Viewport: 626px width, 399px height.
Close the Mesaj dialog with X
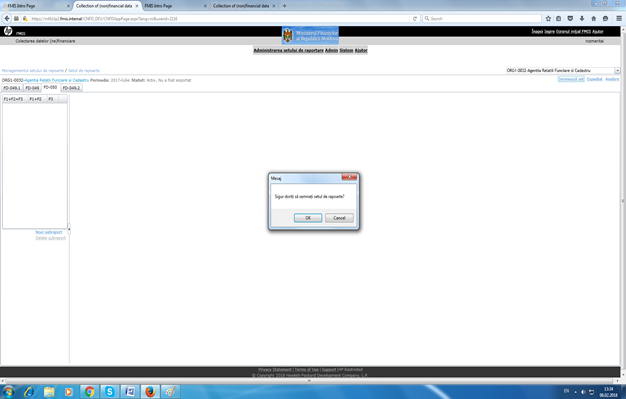(x=349, y=177)
